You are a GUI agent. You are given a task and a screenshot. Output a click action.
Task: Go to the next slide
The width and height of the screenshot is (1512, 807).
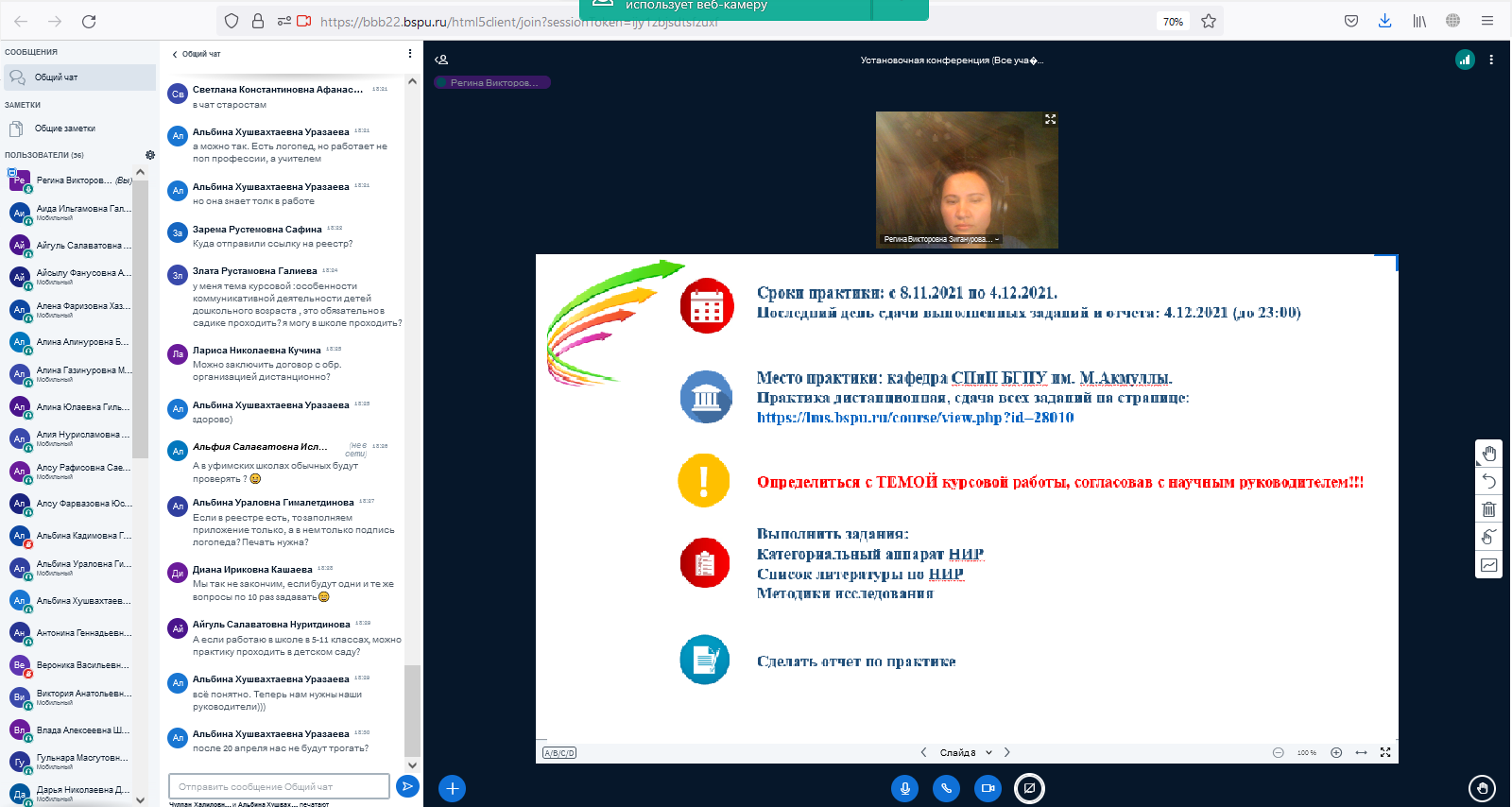pos(1007,753)
